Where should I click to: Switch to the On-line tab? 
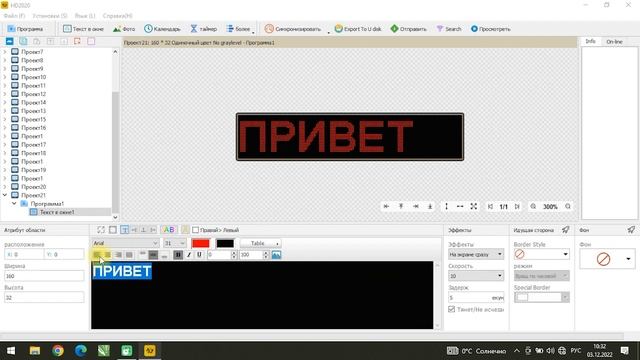[614, 42]
